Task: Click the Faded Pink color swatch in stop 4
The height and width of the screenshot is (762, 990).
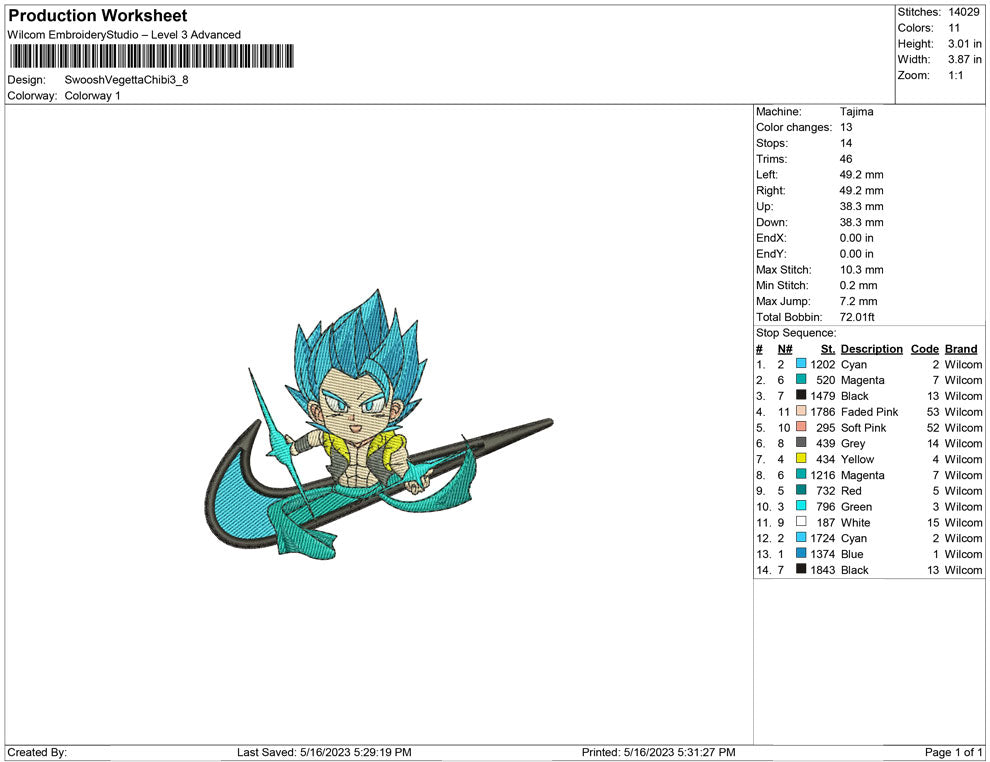Action: pyautogui.click(x=801, y=411)
